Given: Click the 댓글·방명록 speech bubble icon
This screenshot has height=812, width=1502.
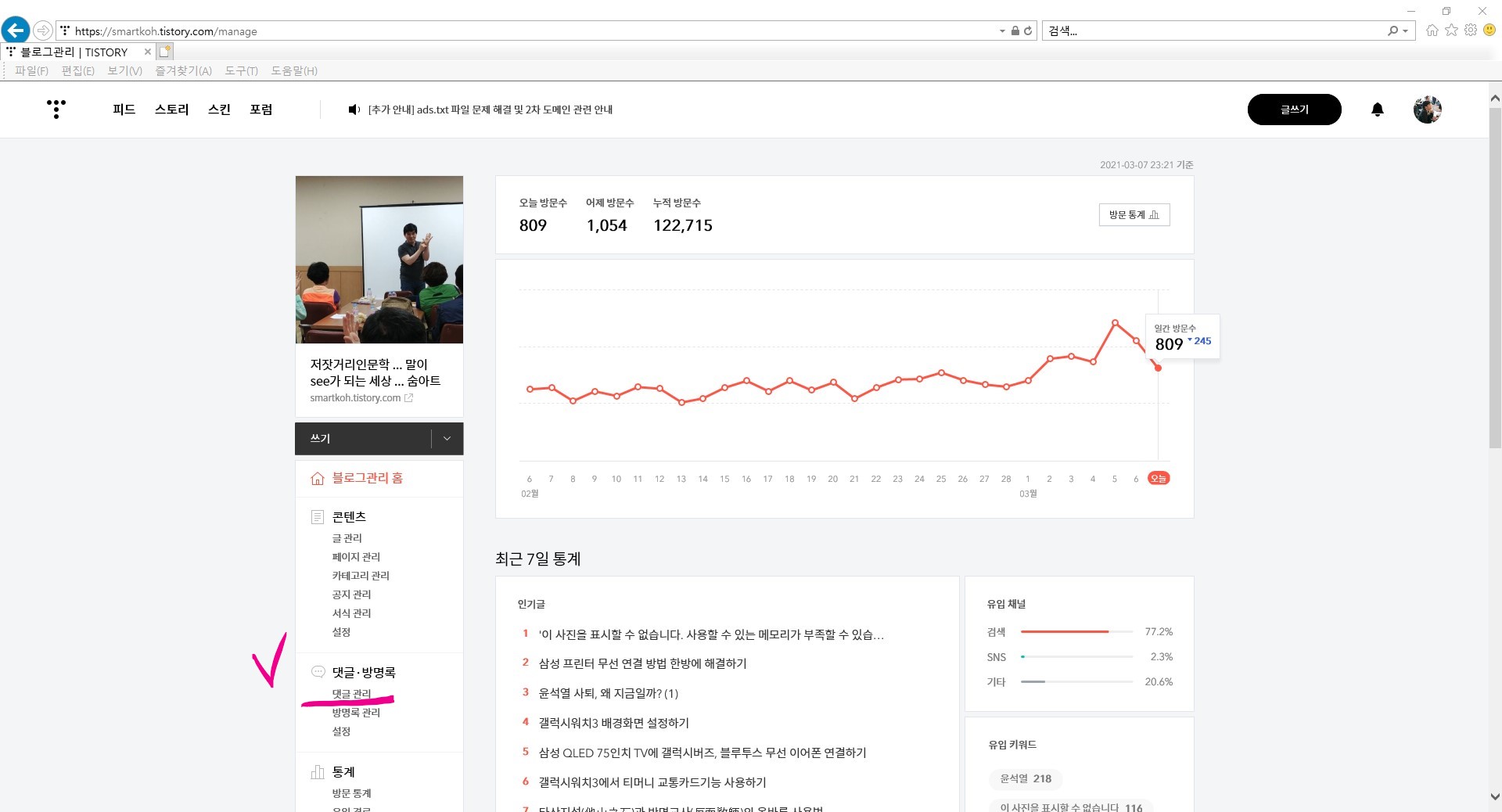Looking at the screenshot, I should click(x=318, y=672).
